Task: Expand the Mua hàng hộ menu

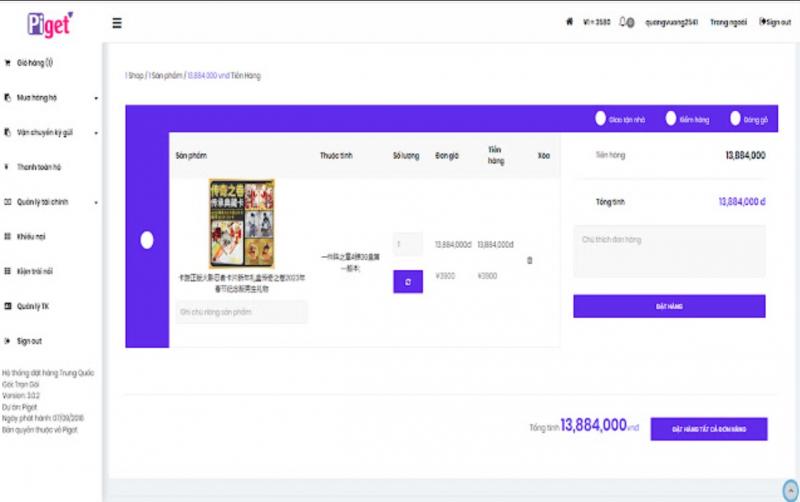Action: 51,97
